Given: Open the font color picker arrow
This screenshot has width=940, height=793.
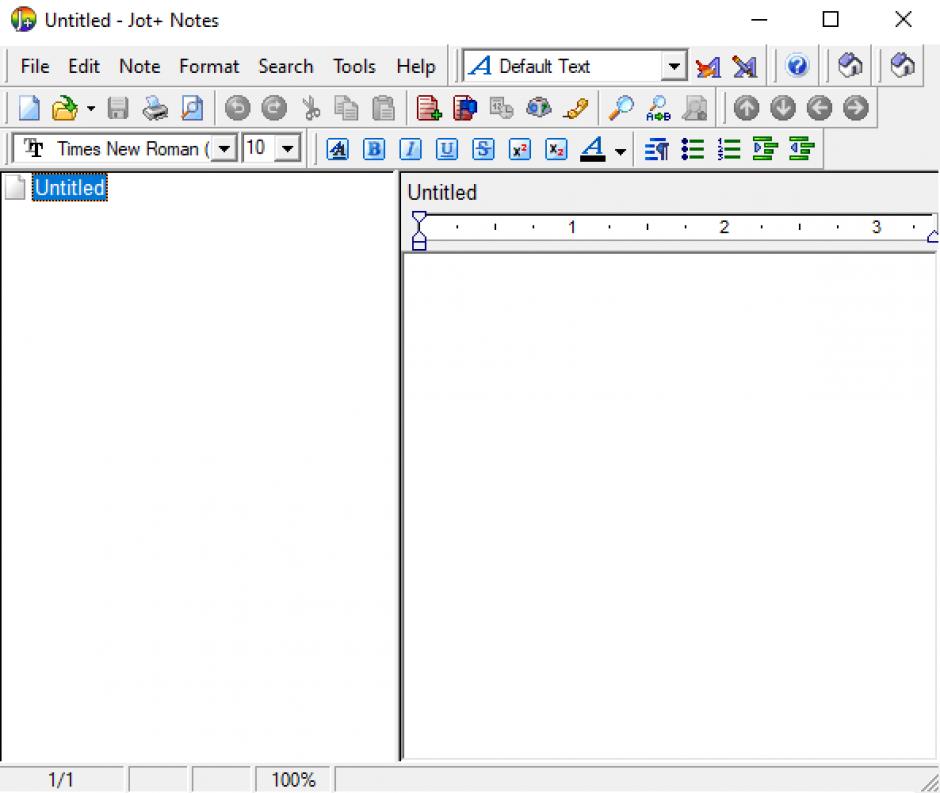Looking at the screenshot, I should [620, 151].
